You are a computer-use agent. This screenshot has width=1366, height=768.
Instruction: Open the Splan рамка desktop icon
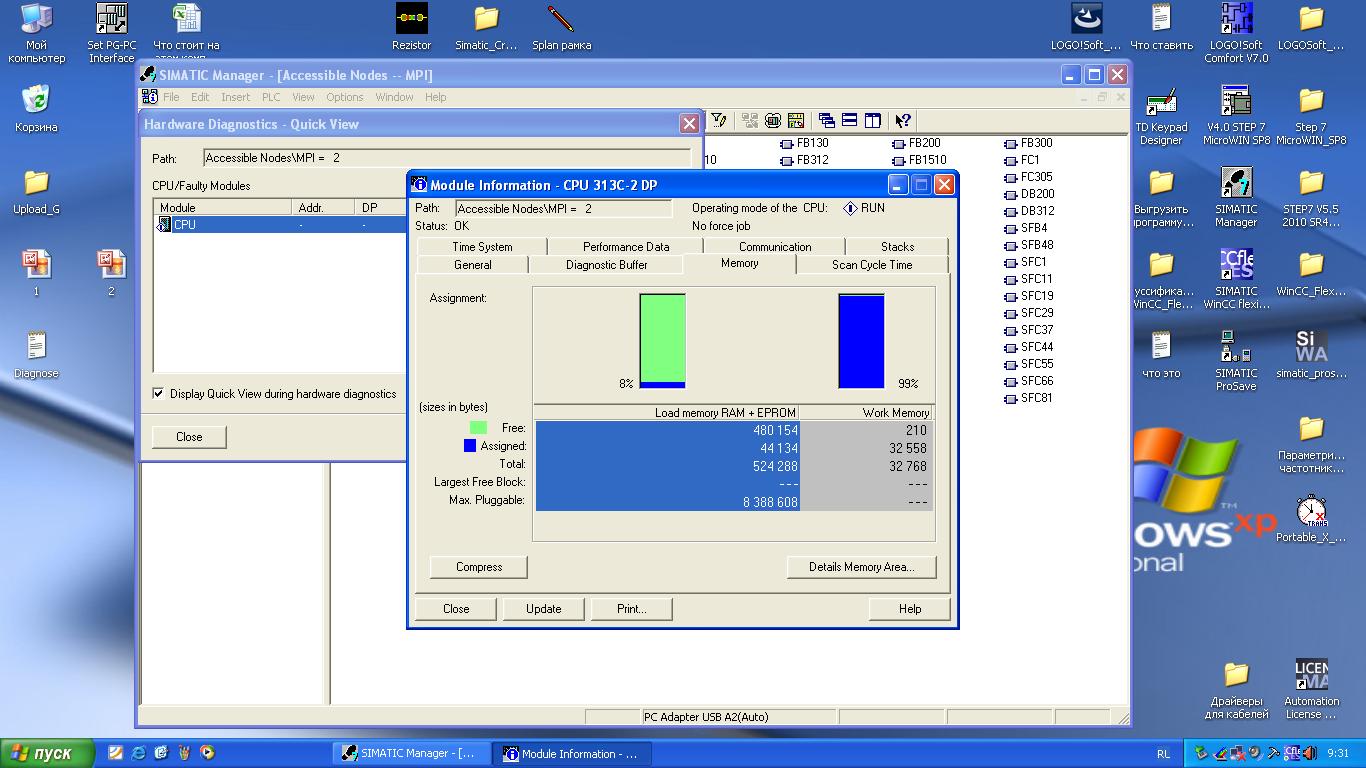coord(561,27)
